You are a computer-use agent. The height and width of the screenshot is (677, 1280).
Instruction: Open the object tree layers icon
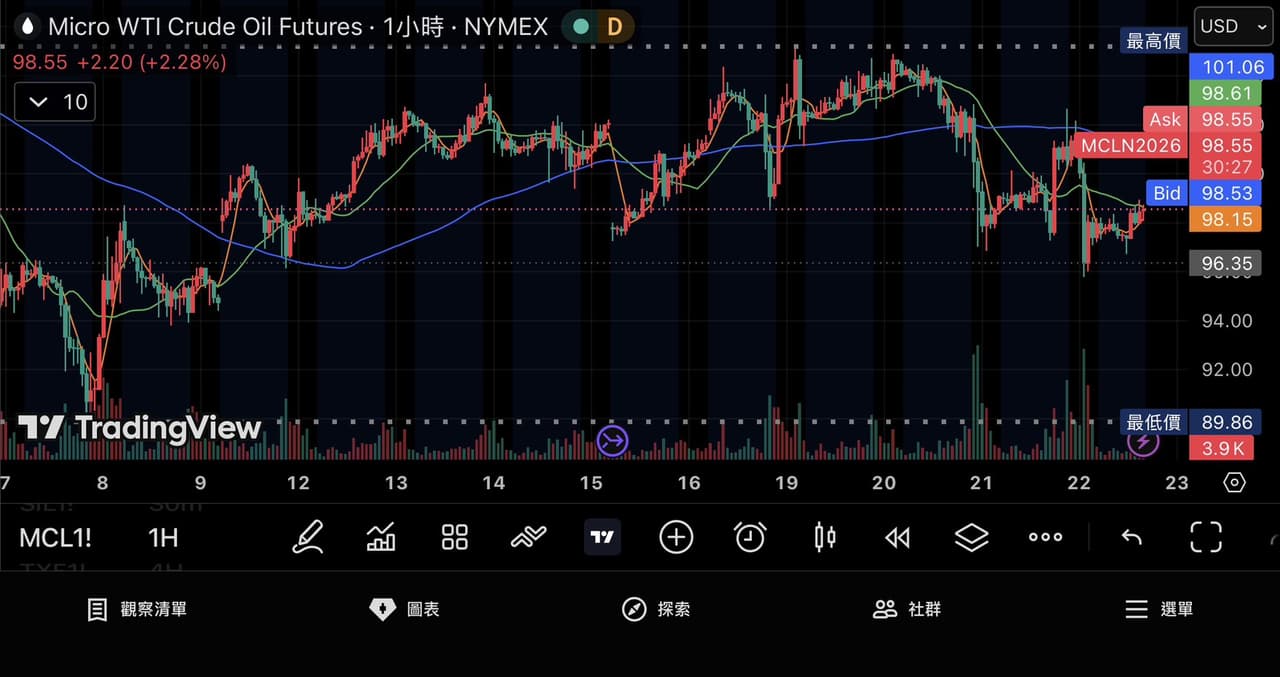point(971,537)
